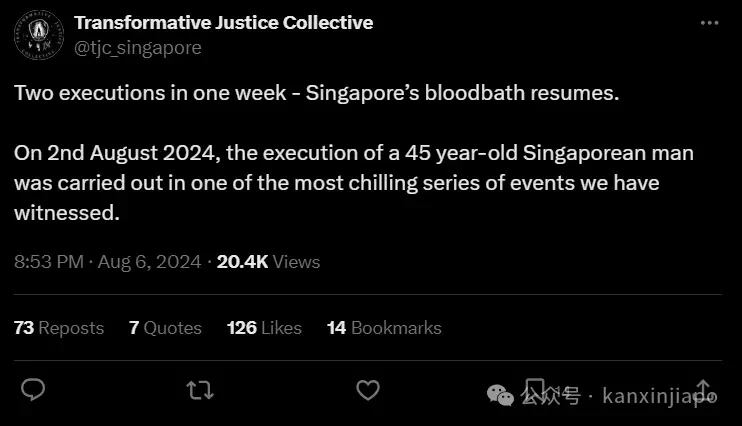Screen dimensions: 742x426
Task: View the 7 Quotes list
Action: point(165,328)
